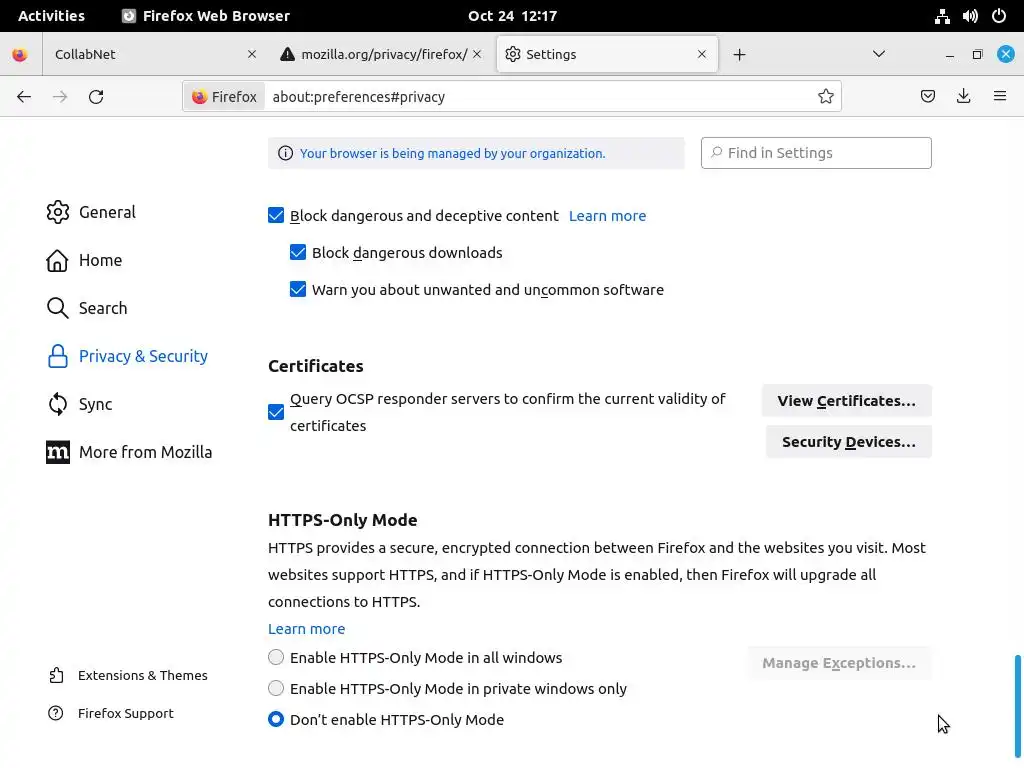
Task: Open the Security Devices dialog
Action: click(848, 442)
